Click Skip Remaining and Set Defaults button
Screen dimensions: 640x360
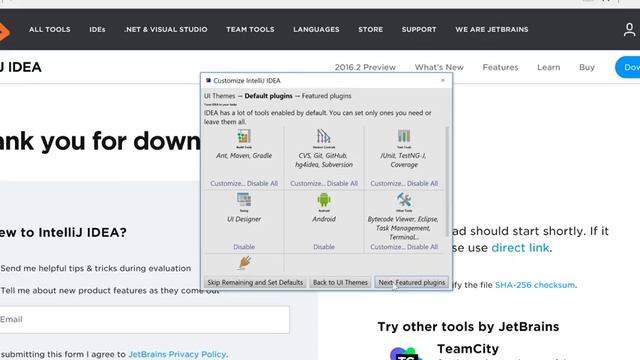[x=255, y=282]
